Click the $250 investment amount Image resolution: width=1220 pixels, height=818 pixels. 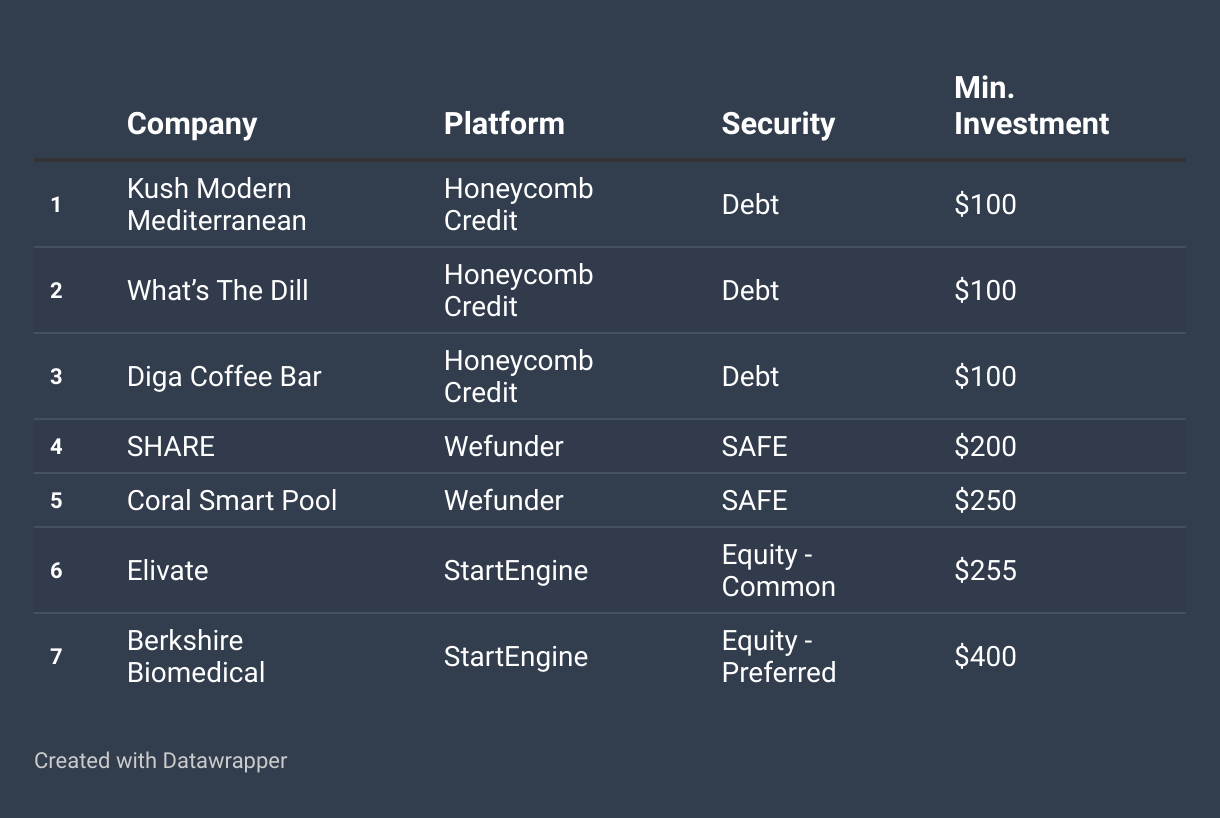(985, 501)
